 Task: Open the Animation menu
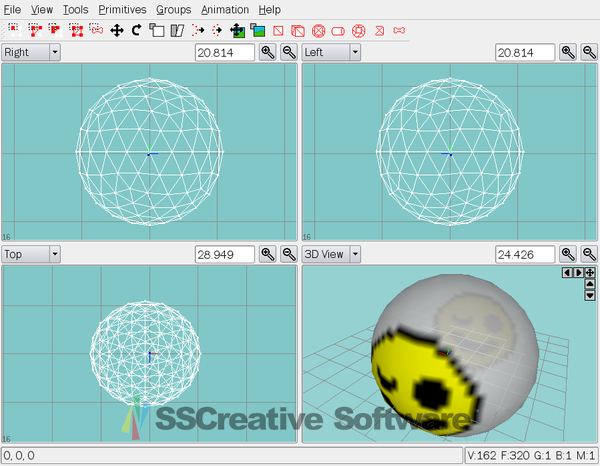[225, 10]
